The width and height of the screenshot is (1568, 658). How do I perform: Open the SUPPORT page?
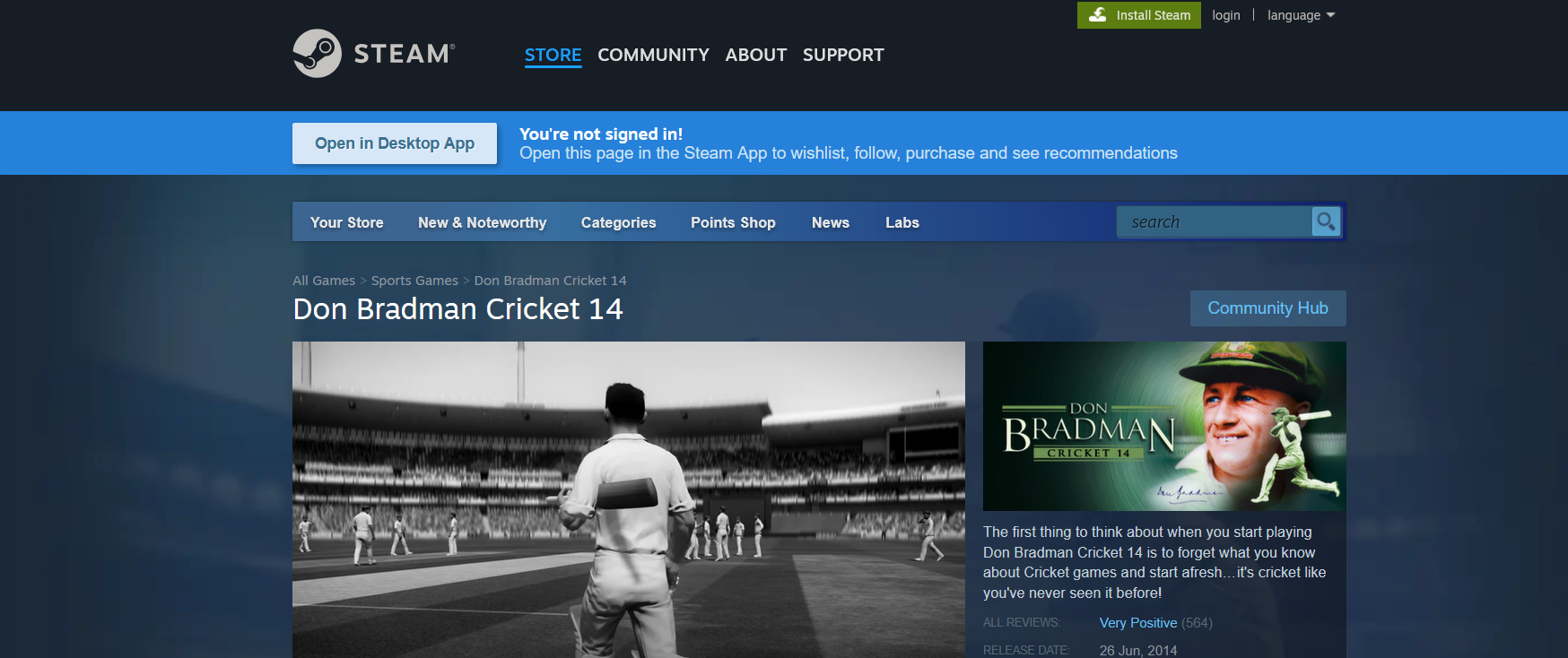click(843, 55)
